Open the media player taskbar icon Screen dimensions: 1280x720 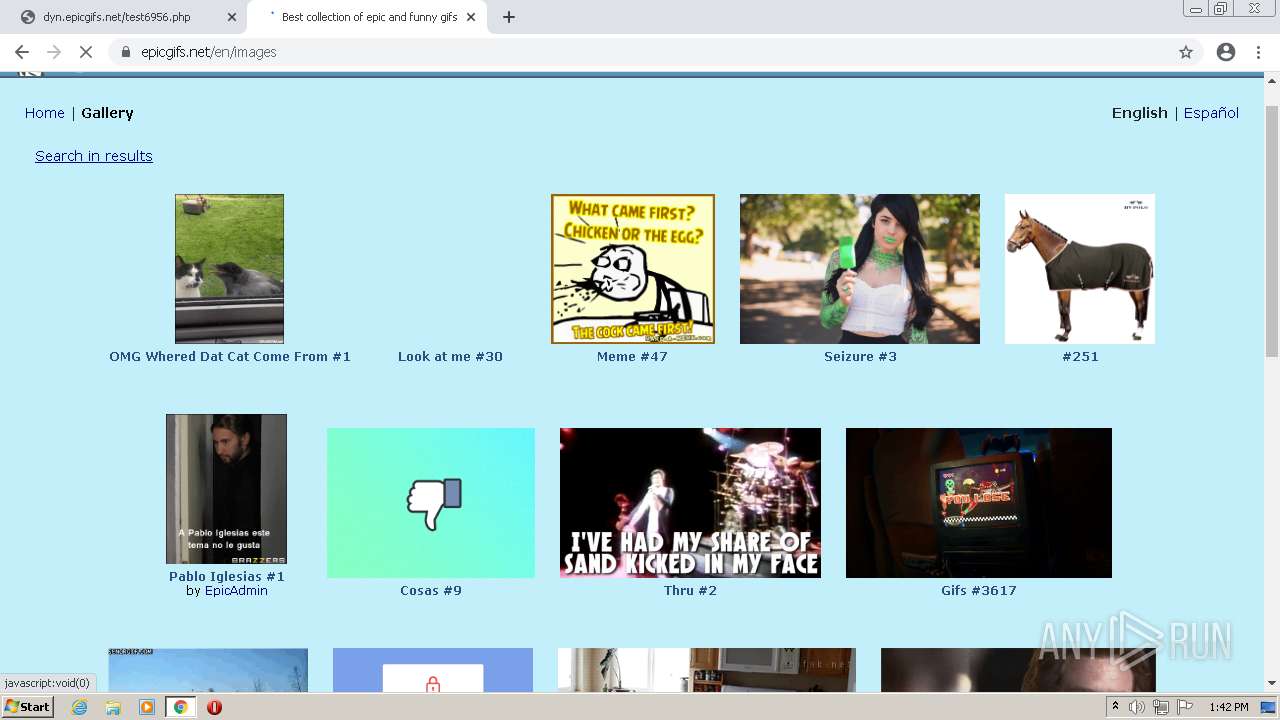[147, 707]
